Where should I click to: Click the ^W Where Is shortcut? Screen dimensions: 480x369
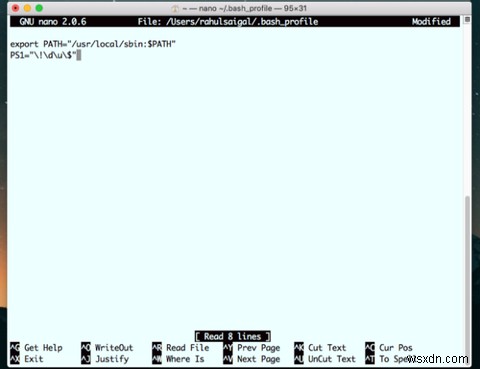[178, 359]
